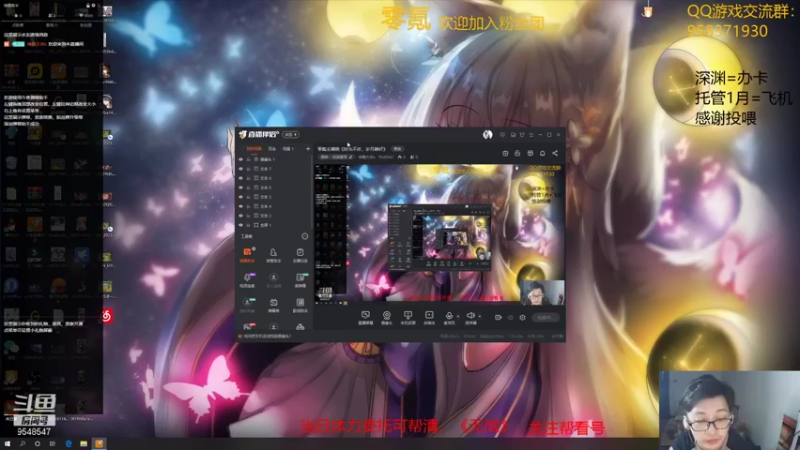Screen dimensions: 800x450
Task: Add a screen-capture source from the bottom toolbar
Action: pyautogui.click(x=365, y=317)
